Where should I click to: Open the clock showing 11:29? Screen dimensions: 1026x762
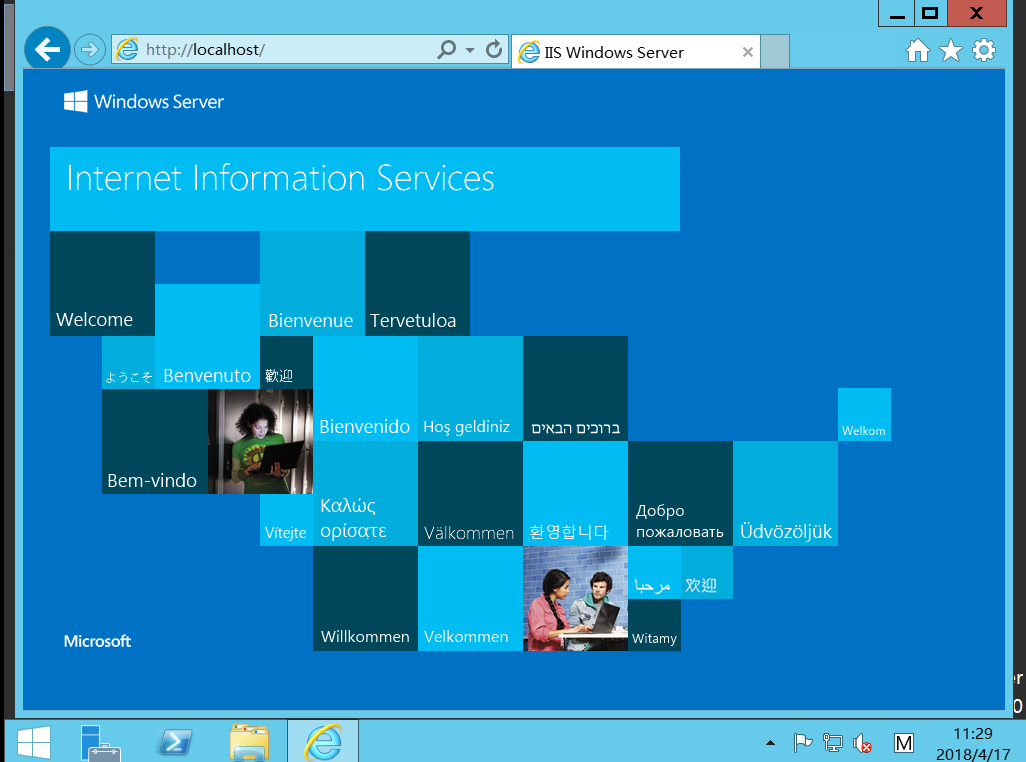click(x=973, y=743)
